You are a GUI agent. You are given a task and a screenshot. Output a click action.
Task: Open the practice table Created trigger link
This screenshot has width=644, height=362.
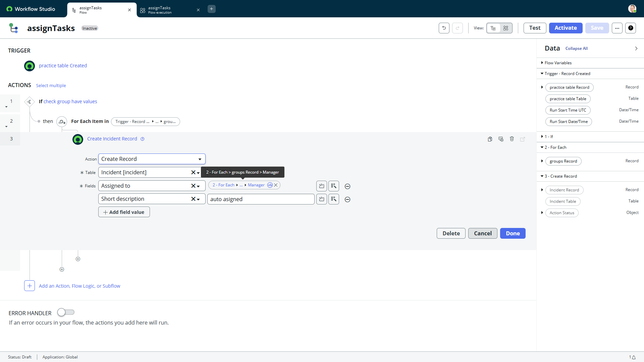pyautogui.click(x=63, y=65)
